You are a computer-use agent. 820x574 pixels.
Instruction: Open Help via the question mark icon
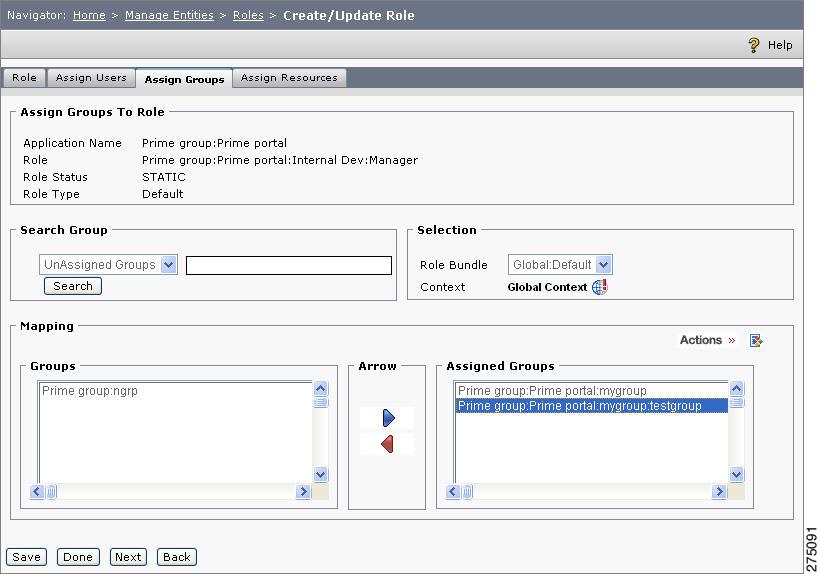pos(754,45)
